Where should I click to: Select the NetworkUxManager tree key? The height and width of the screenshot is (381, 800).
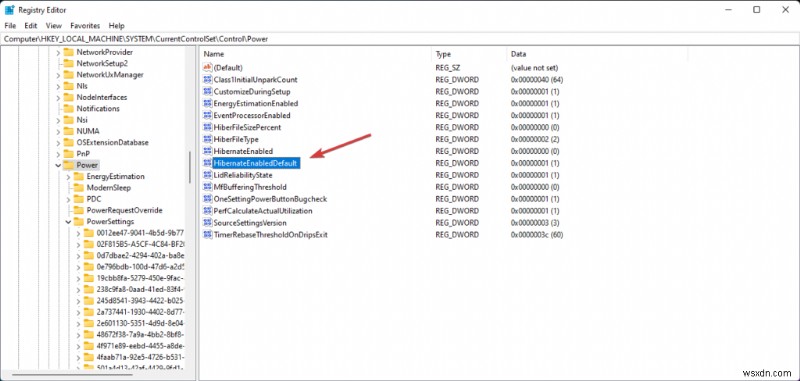coord(110,75)
